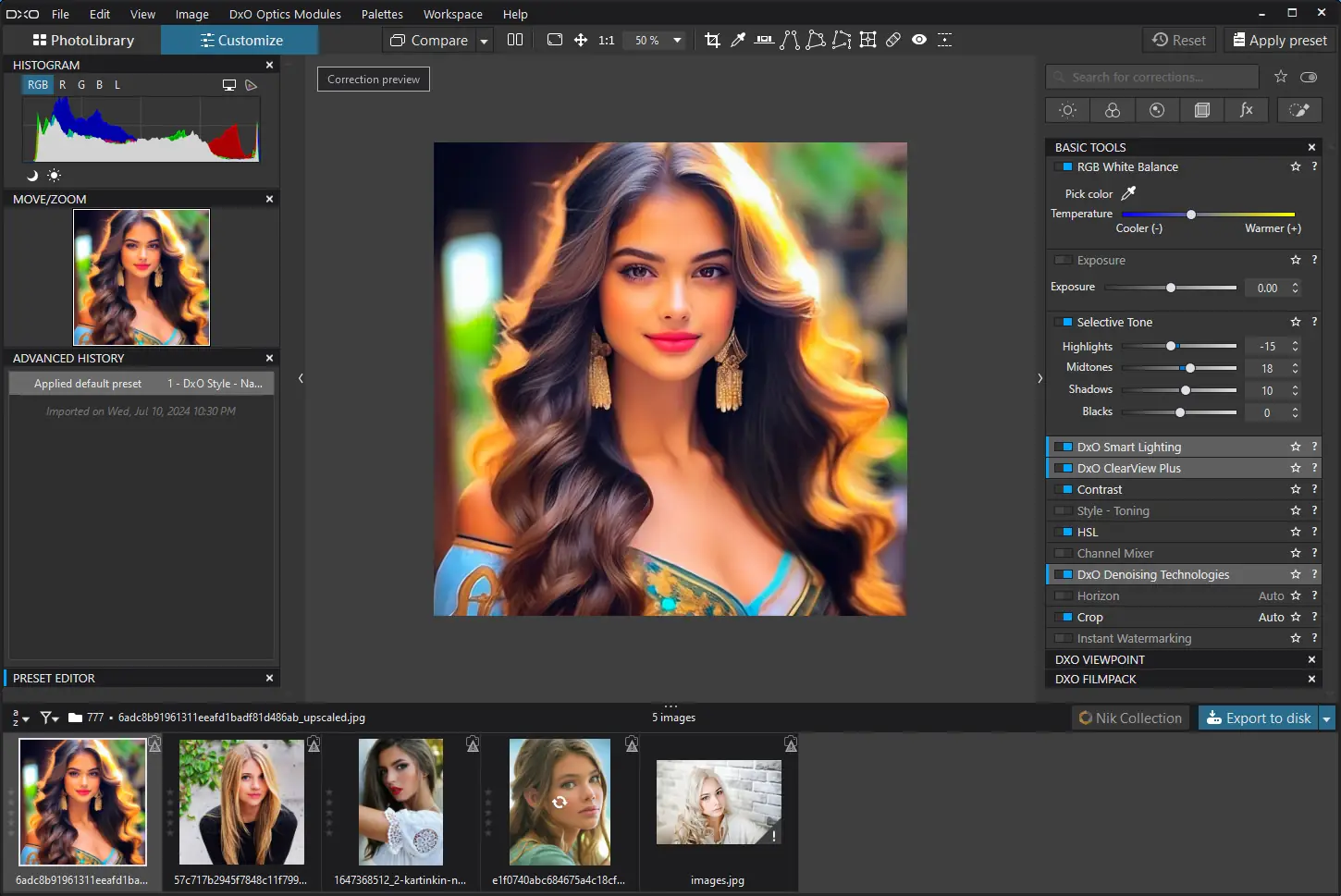Viewport: 1341px width, 896px height.
Task: Select the Repair bandage tool
Action: point(893,40)
